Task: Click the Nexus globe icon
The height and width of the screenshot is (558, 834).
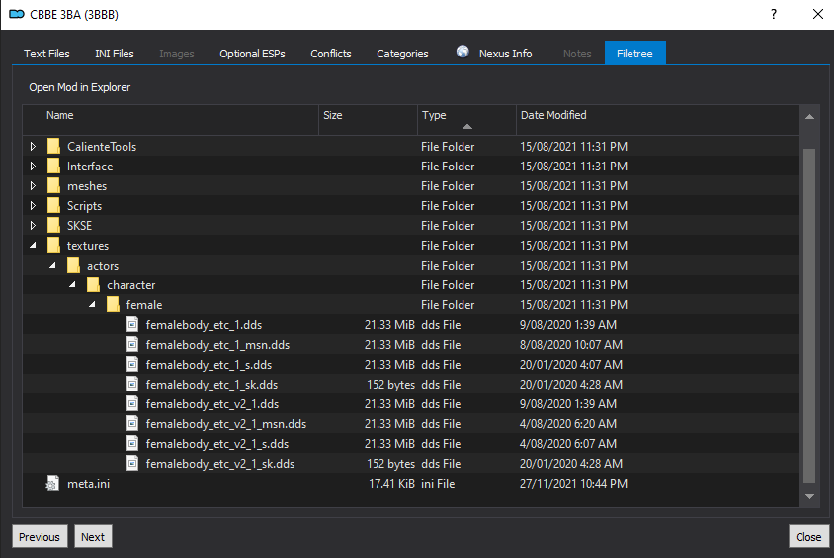Action: [463, 52]
